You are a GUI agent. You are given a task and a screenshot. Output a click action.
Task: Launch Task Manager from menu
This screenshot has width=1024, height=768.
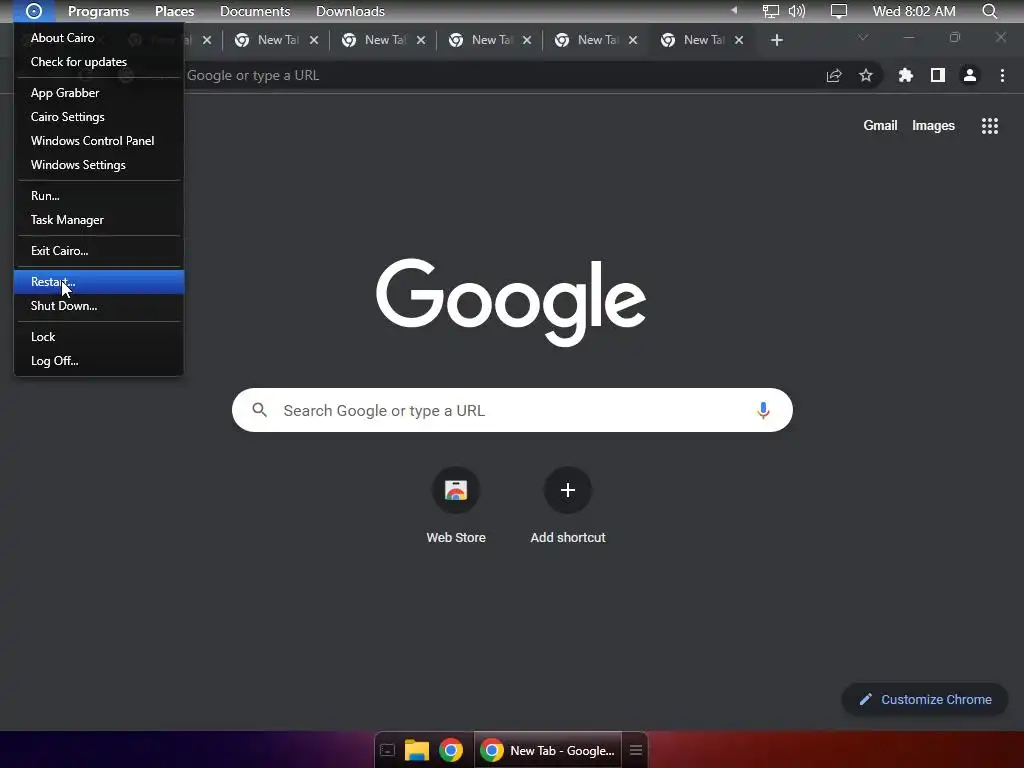(x=99, y=220)
